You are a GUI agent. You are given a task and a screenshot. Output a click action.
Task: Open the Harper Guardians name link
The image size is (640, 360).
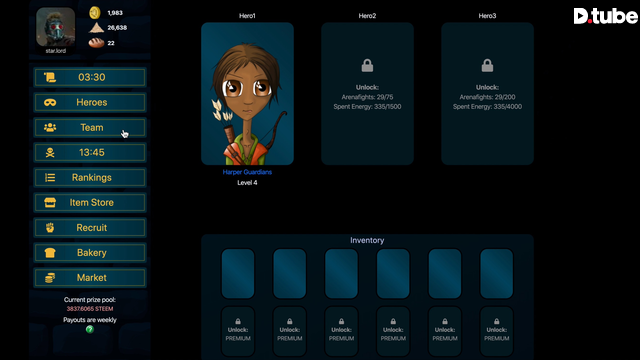[247, 172]
